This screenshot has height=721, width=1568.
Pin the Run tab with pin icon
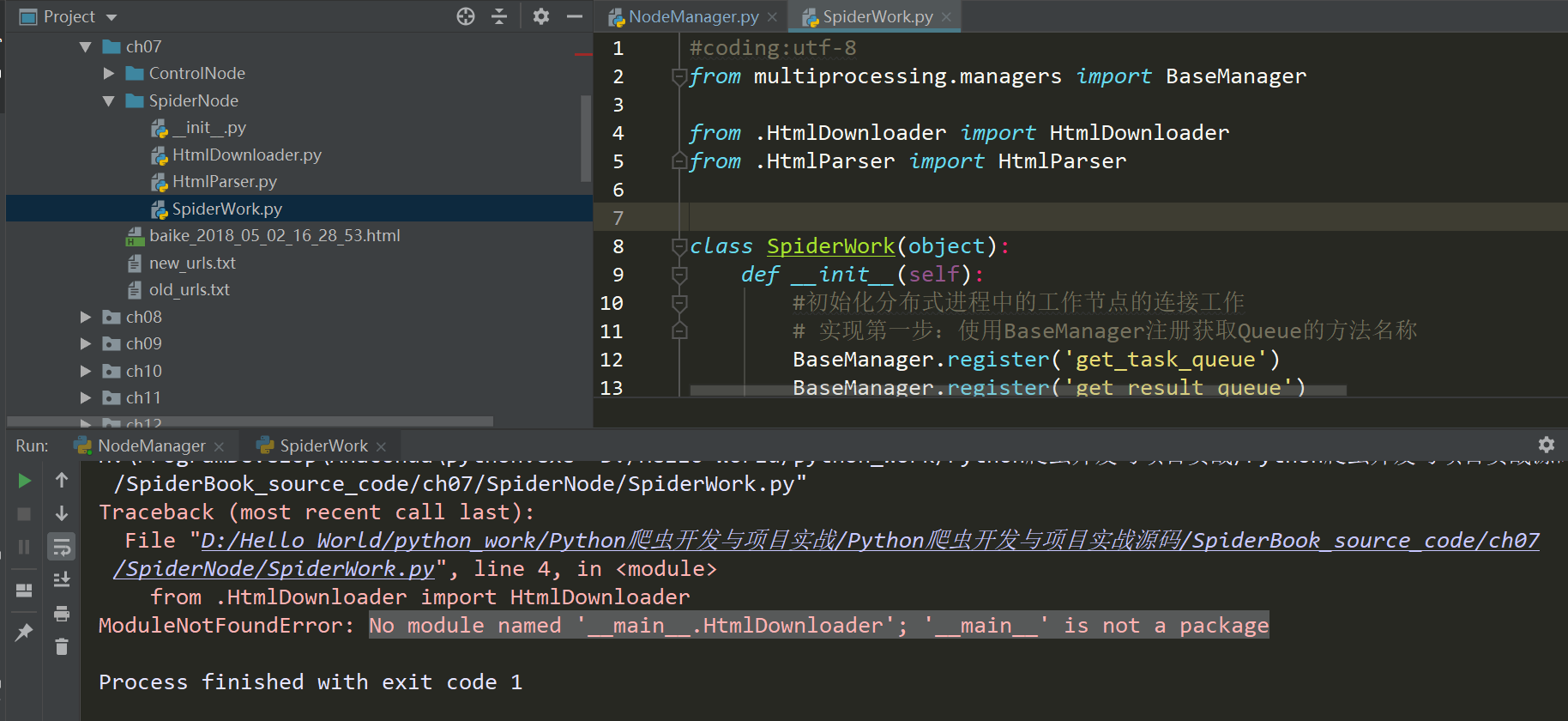(24, 633)
